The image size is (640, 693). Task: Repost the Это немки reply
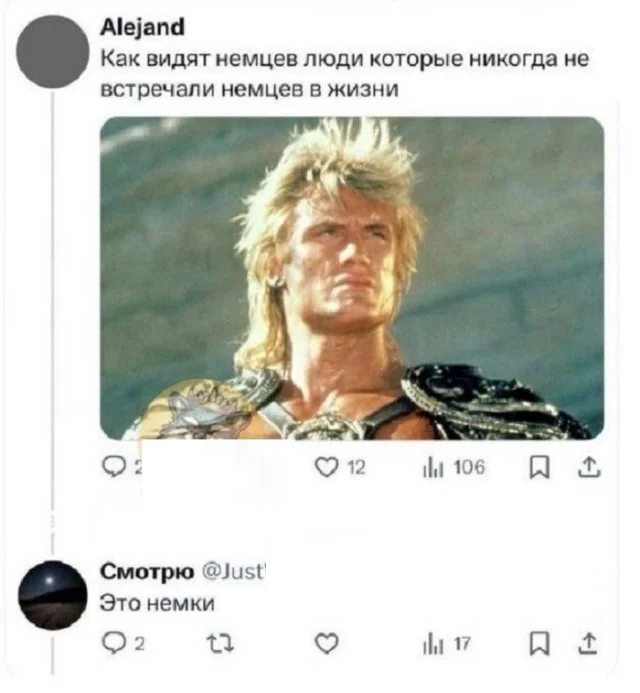coord(221,644)
